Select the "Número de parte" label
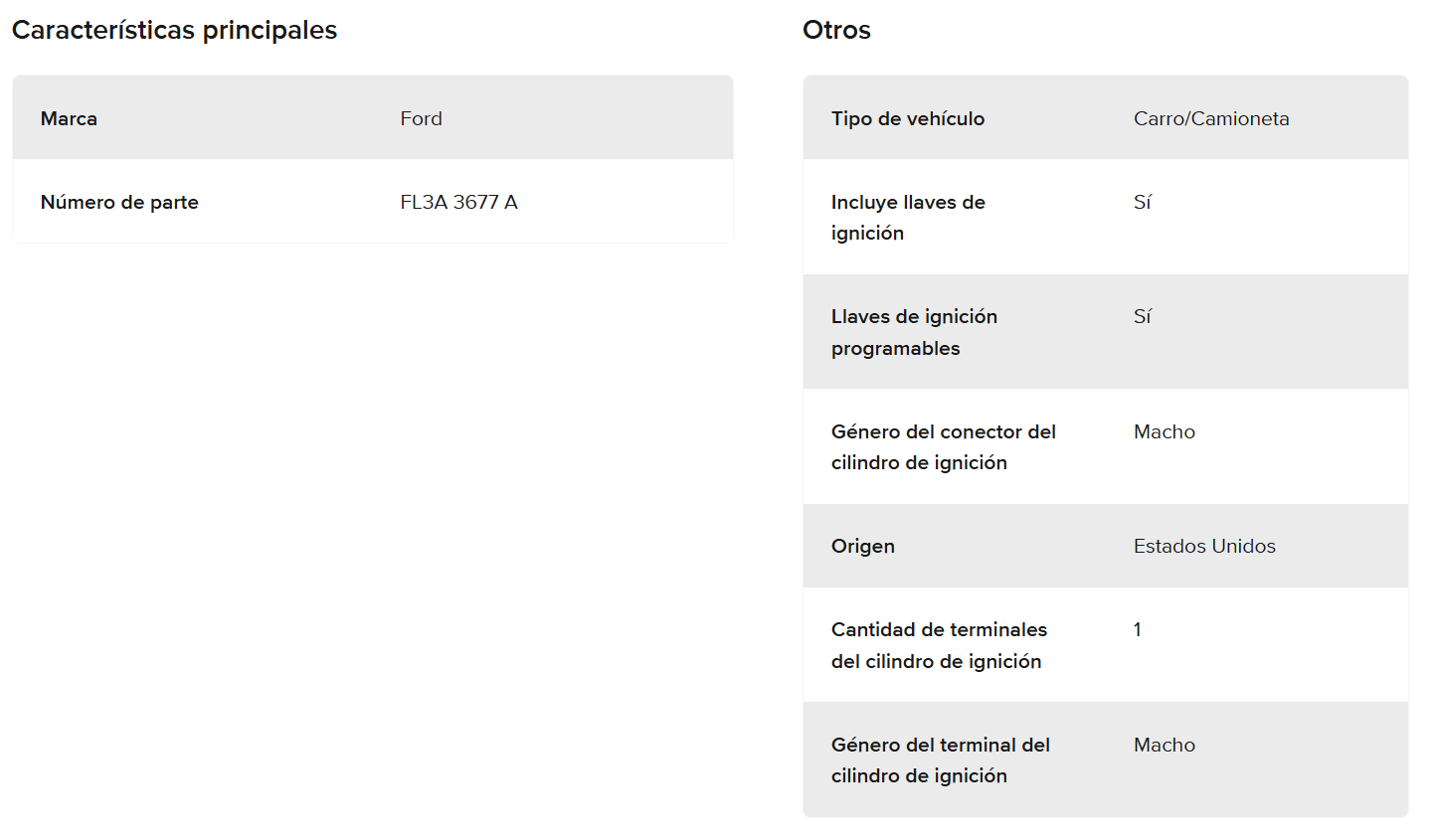Screen dimensions: 1438x840 119,202
